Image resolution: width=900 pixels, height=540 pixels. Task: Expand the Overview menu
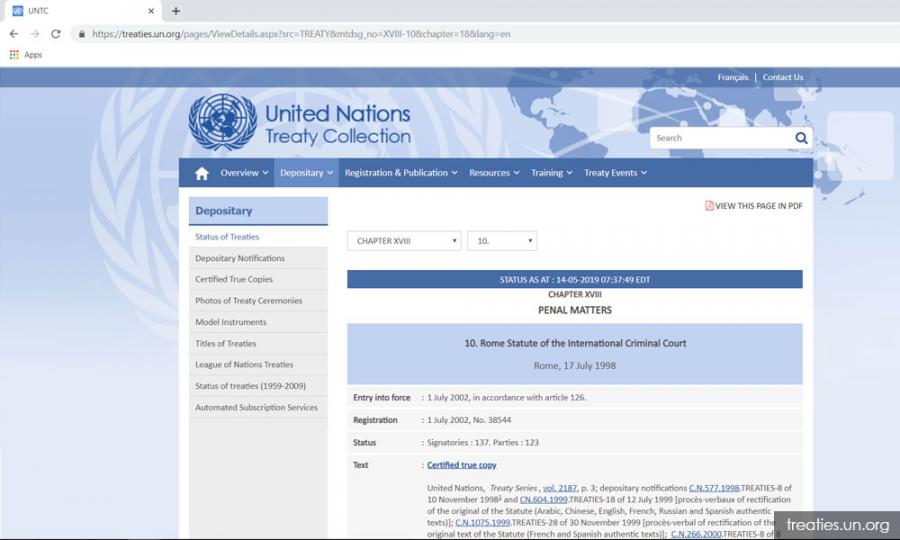tap(244, 173)
